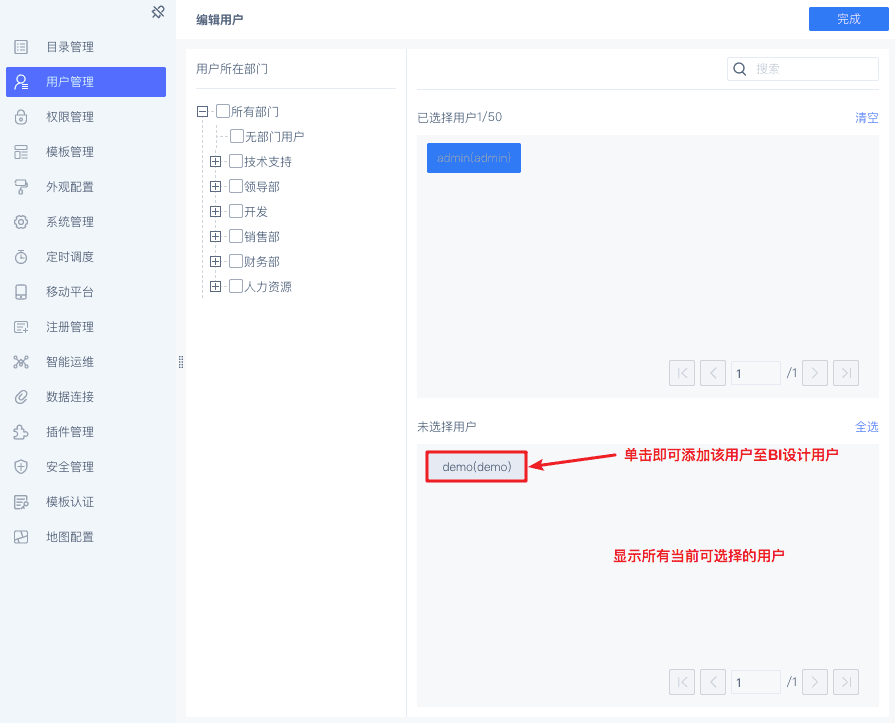Check the 技术支持 checkbox

coord(236,161)
